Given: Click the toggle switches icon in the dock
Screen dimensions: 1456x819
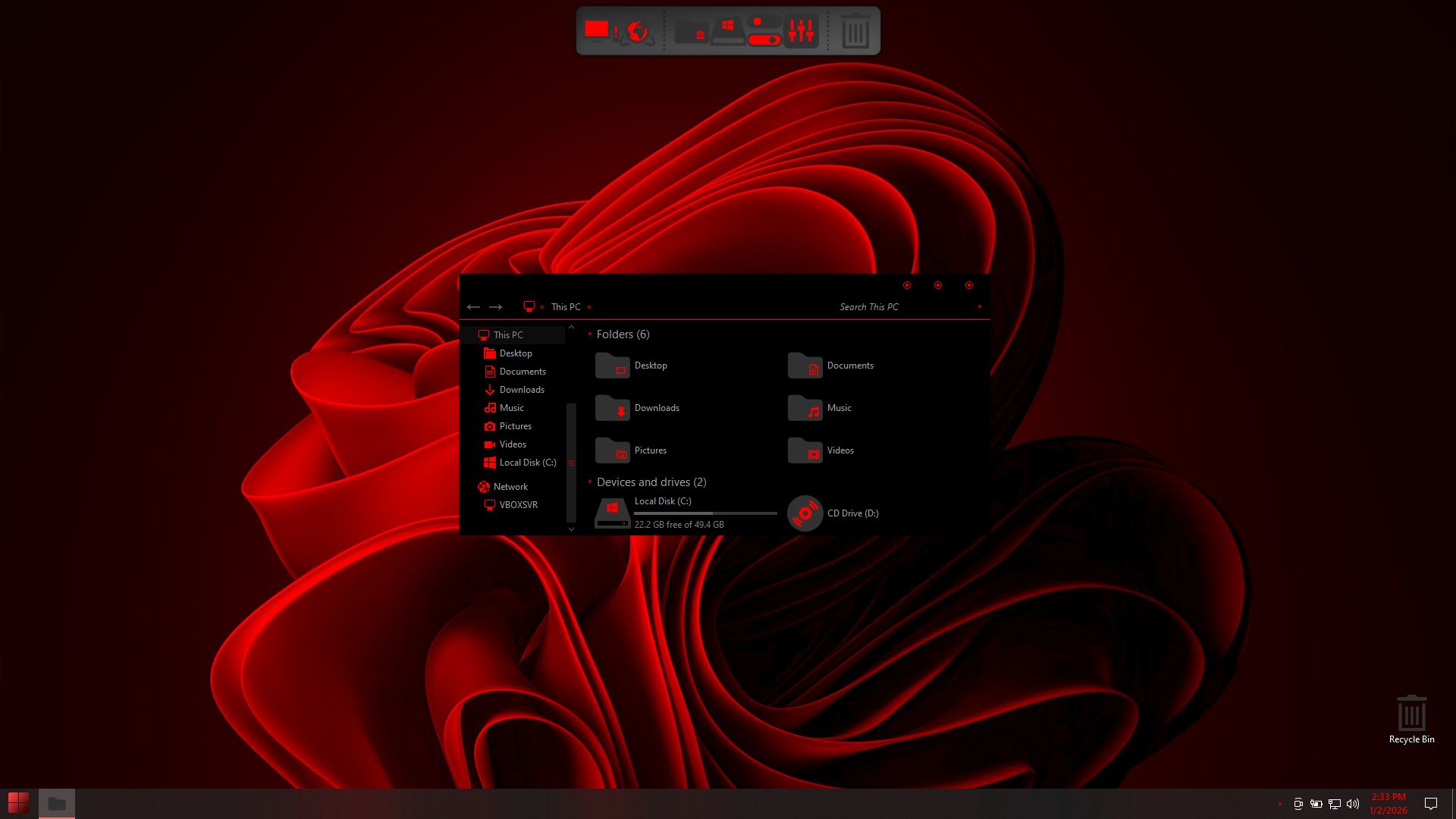Looking at the screenshot, I should [763, 31].
